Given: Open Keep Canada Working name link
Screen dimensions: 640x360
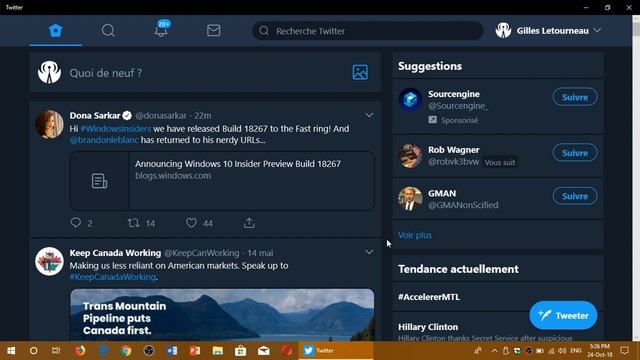Looking at the screenshot, I should 115,253.
